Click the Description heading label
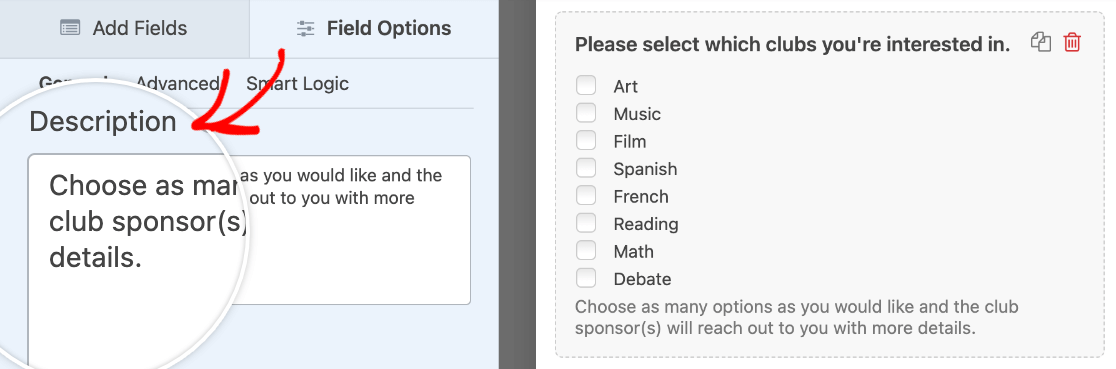Screen dimensions: 1116x369 coord(103,121)
